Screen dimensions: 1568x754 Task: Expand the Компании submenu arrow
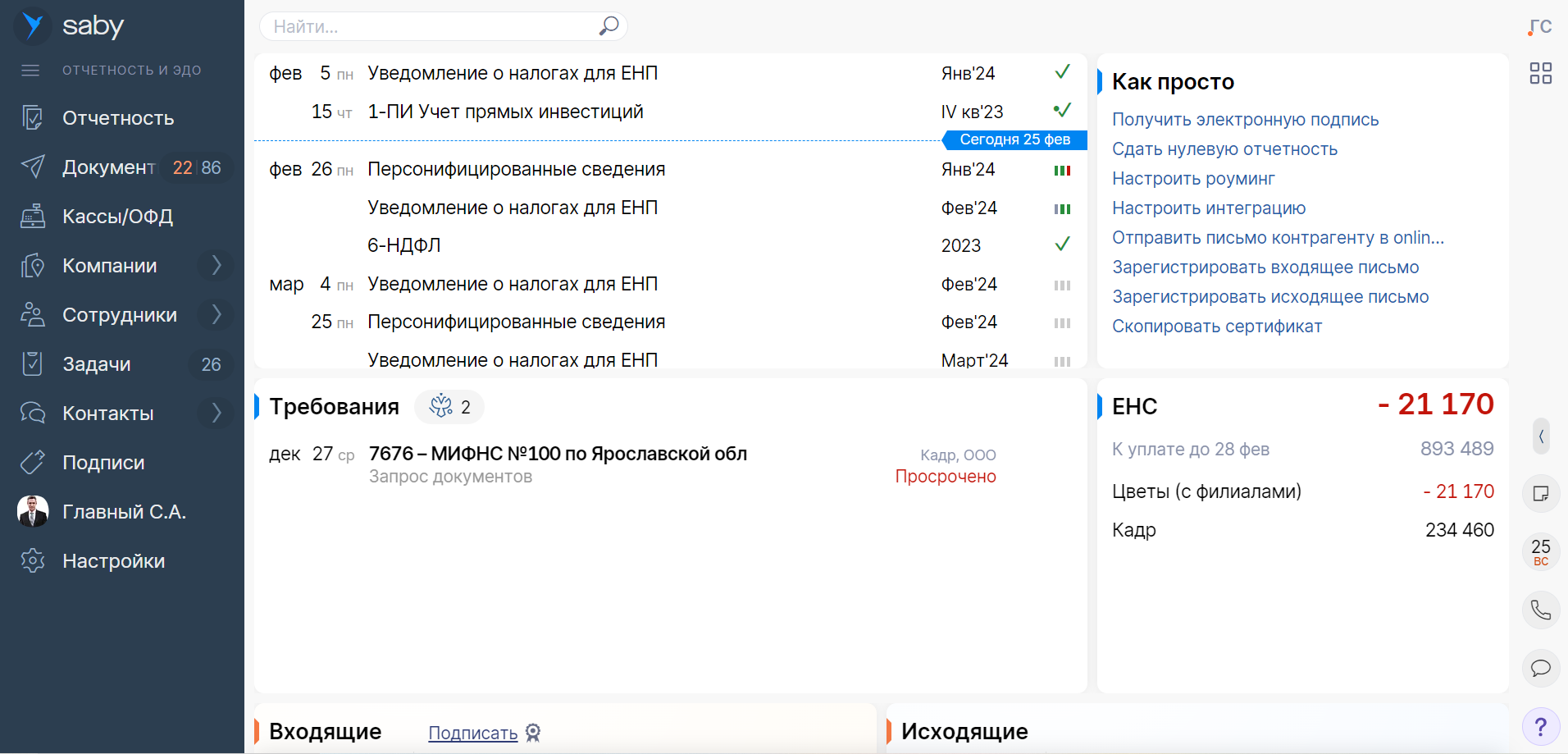click(x=216, y=266)
